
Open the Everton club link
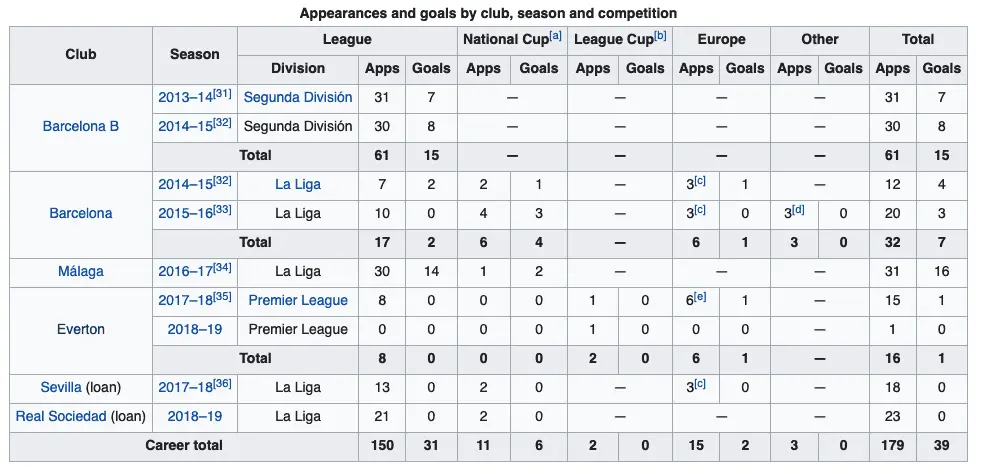tap(80, 329)
